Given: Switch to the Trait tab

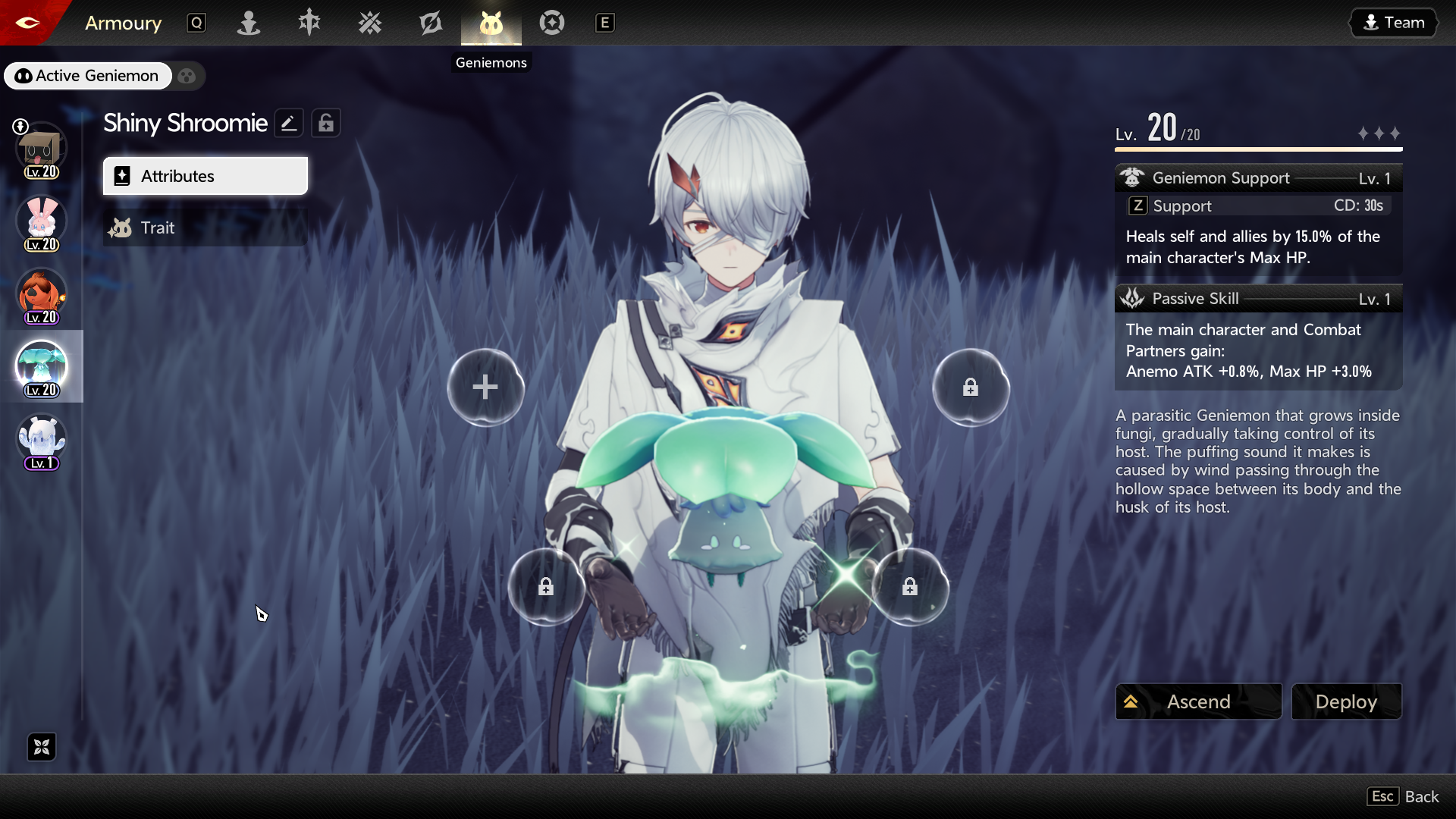Looking at the screenshot, I should pos(206,227).
